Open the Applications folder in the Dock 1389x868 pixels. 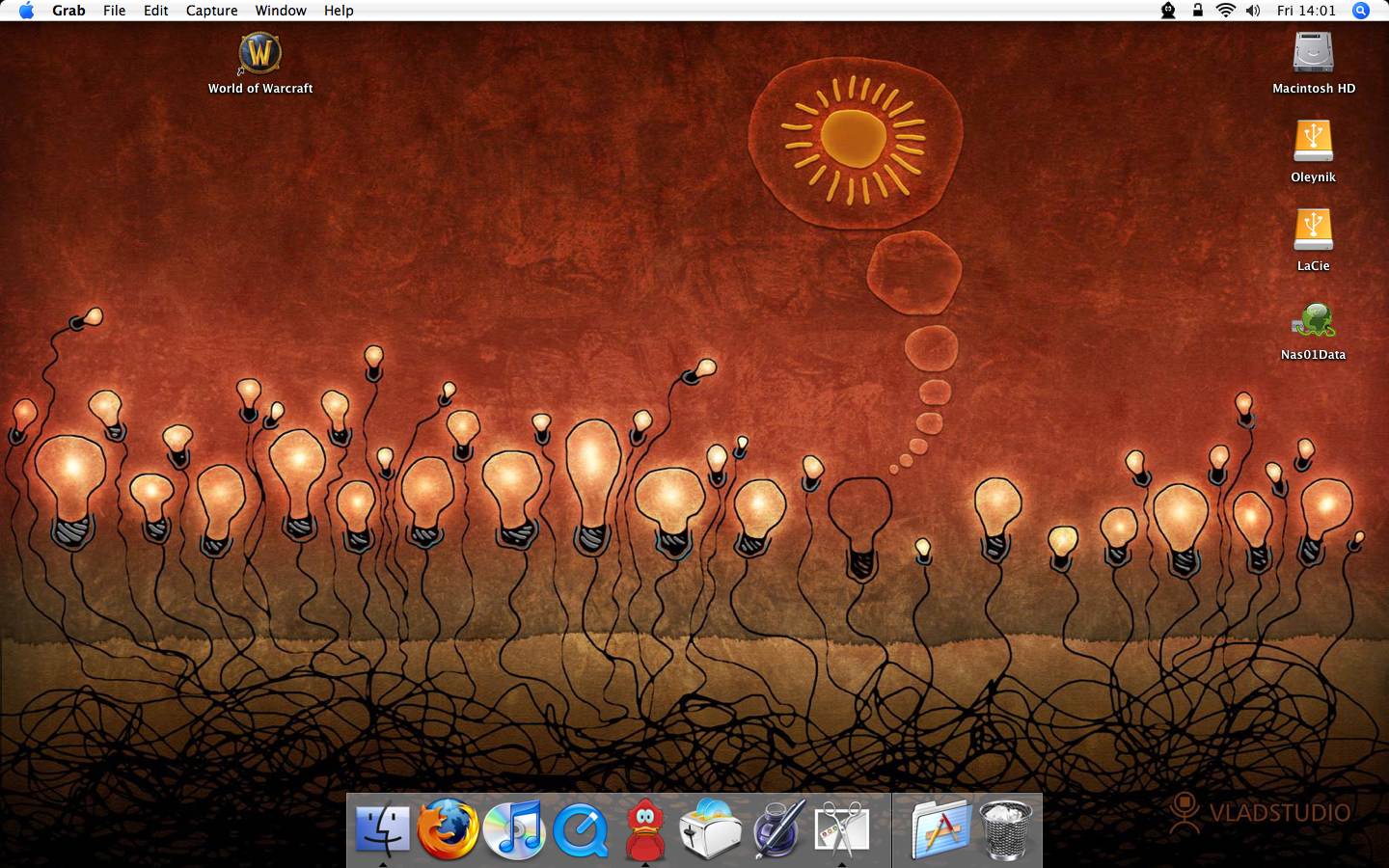[x=940, y=828]
